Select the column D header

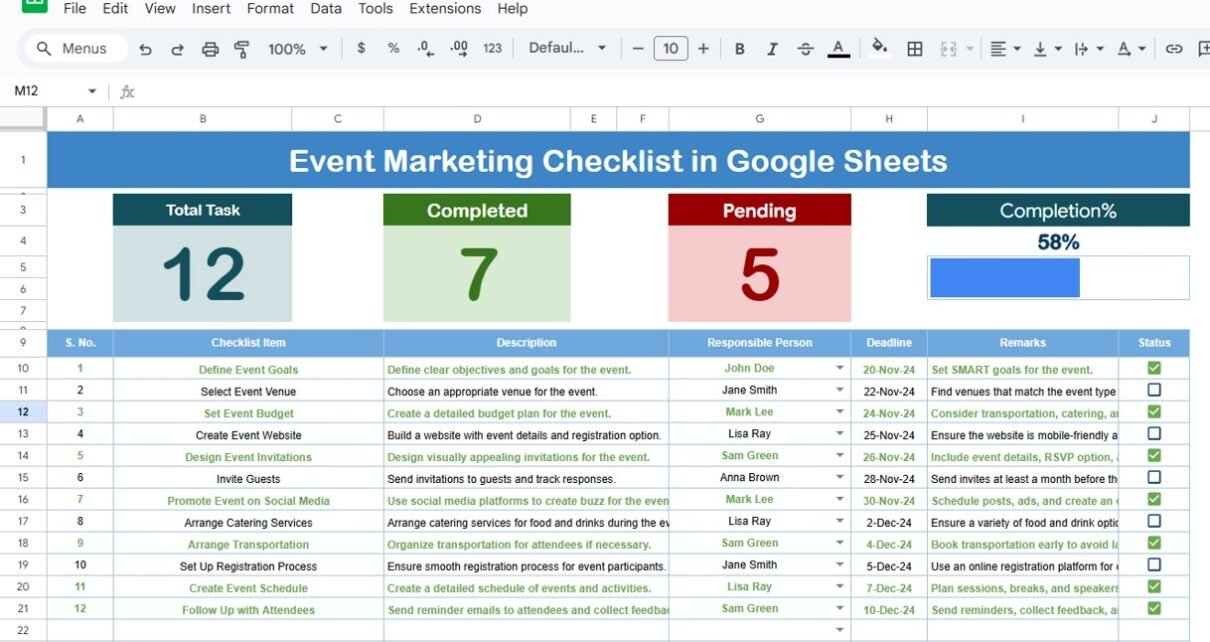[x=477, y=119]
